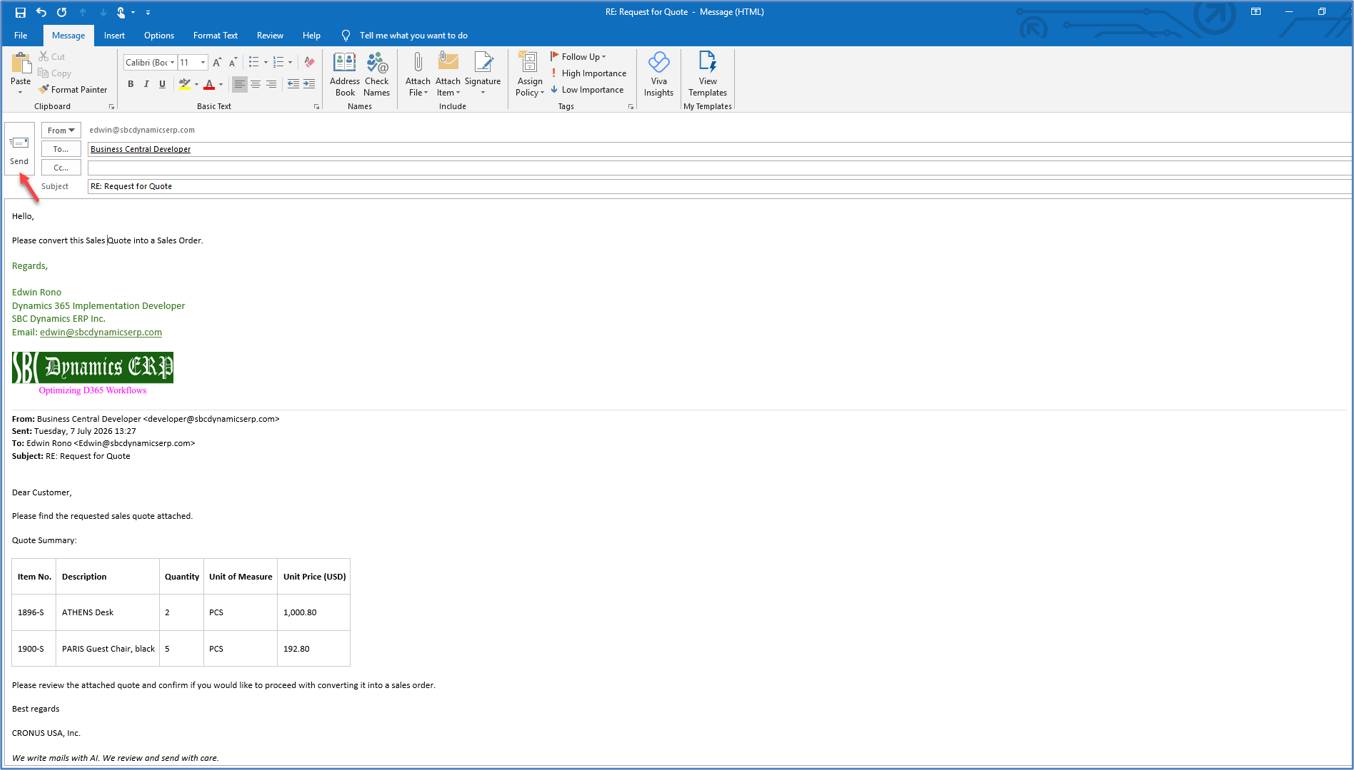Image resolution: width=1354 pixels, height=770 pixels.
Task: Open the Follow Up flag dropdown
Action: [x=578, y=57]
